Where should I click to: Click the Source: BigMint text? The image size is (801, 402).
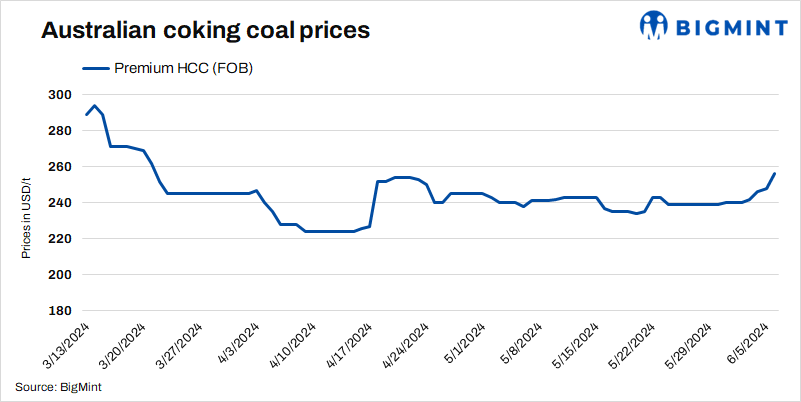pos(60,386)
